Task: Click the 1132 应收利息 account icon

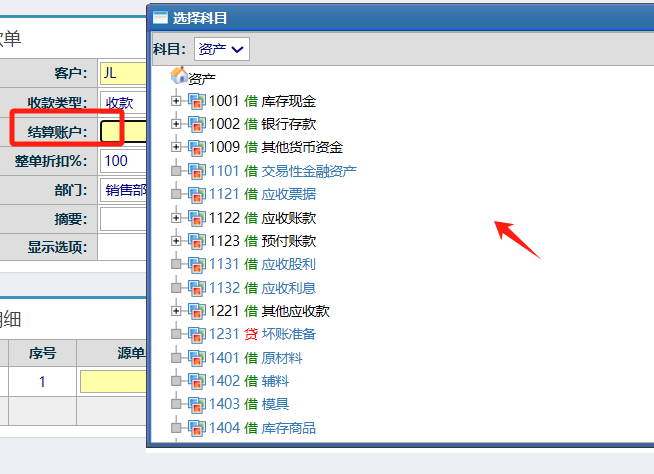Action: (196, 288)
